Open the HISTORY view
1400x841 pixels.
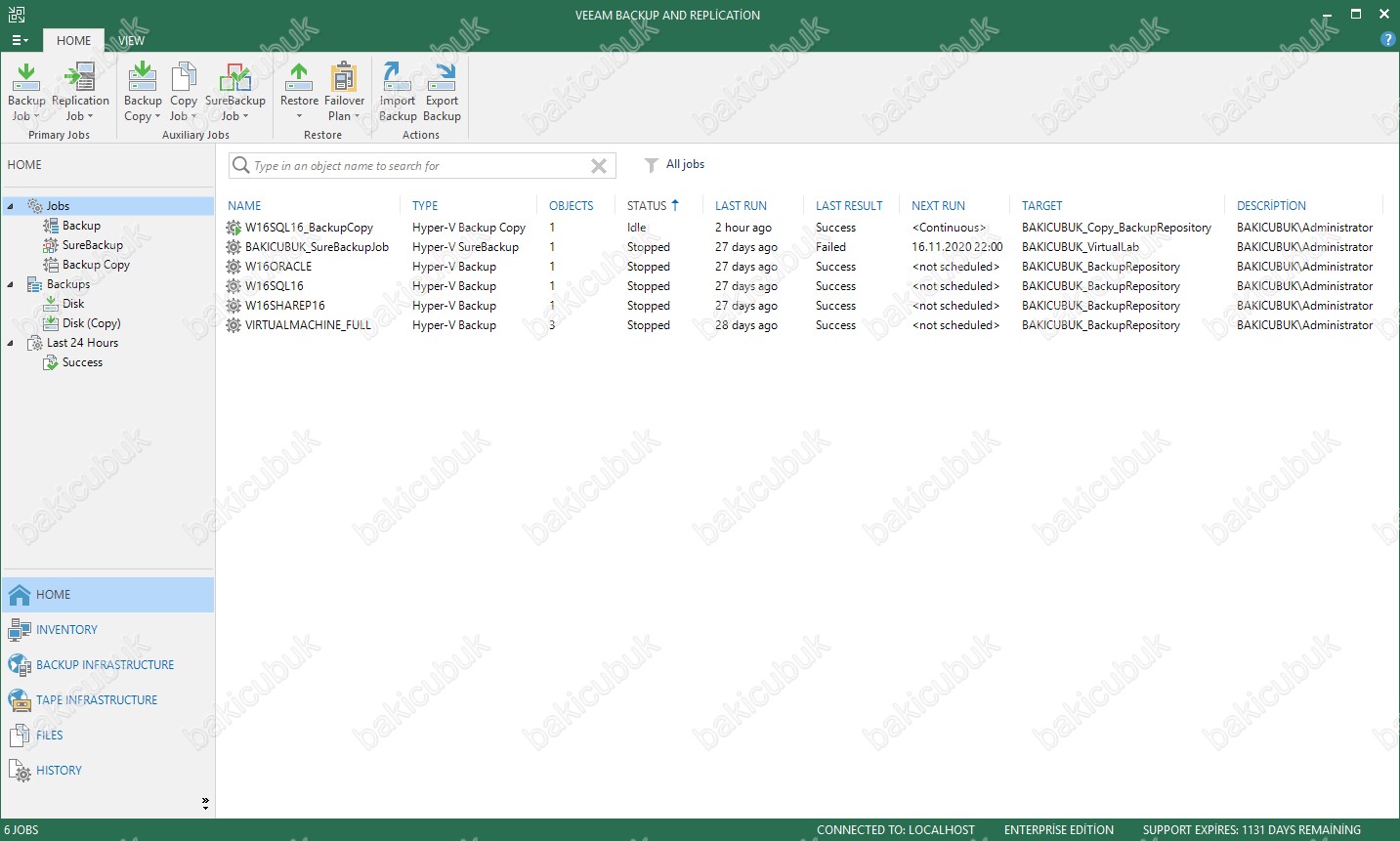[x=59, y=771]
